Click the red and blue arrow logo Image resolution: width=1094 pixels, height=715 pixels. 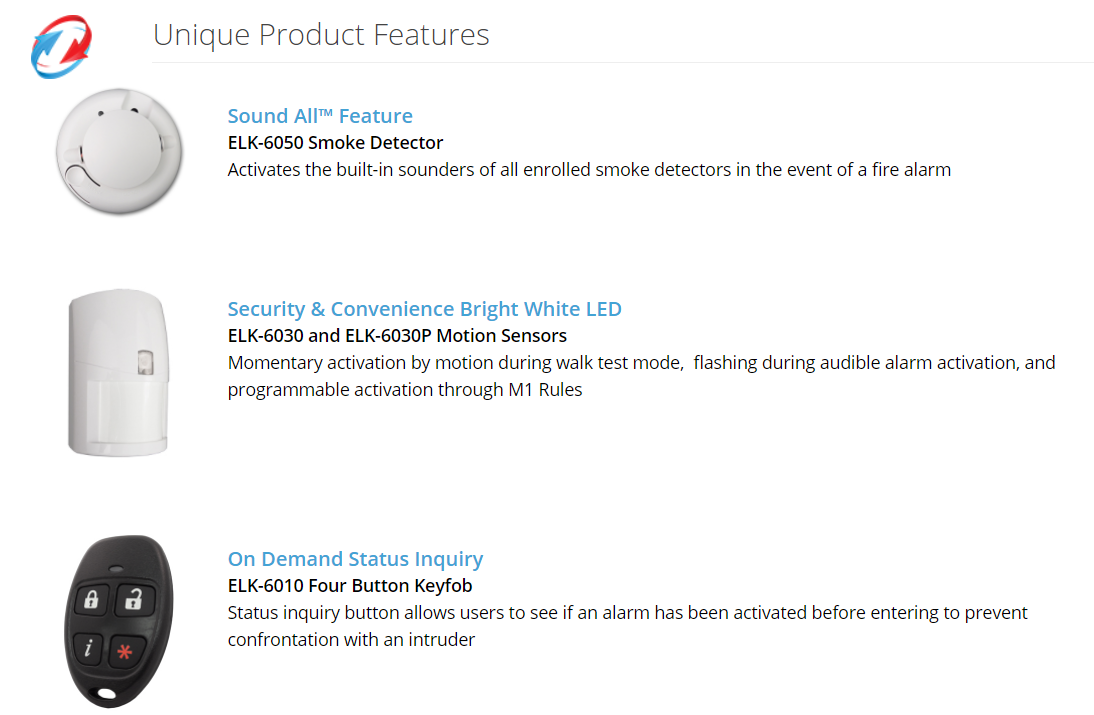pos(61,47)
